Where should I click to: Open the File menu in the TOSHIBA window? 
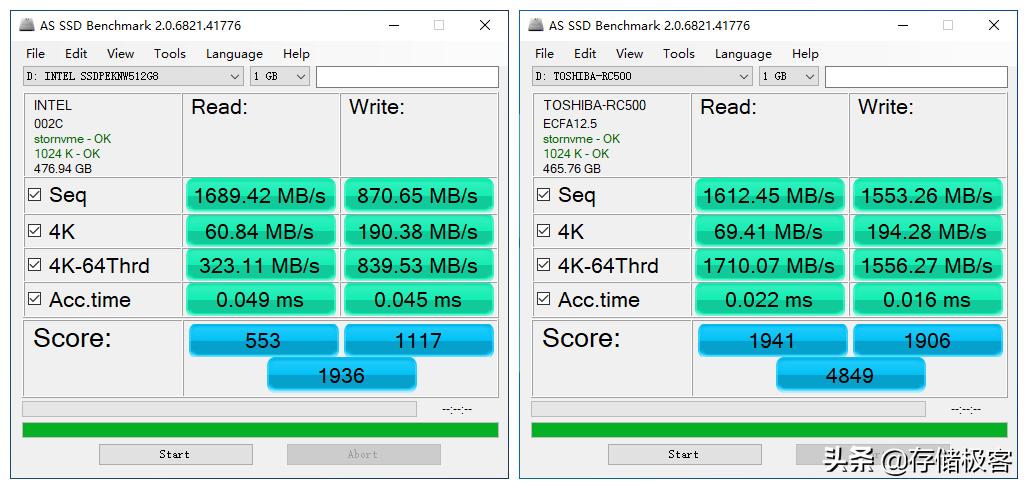pos(544,54)
